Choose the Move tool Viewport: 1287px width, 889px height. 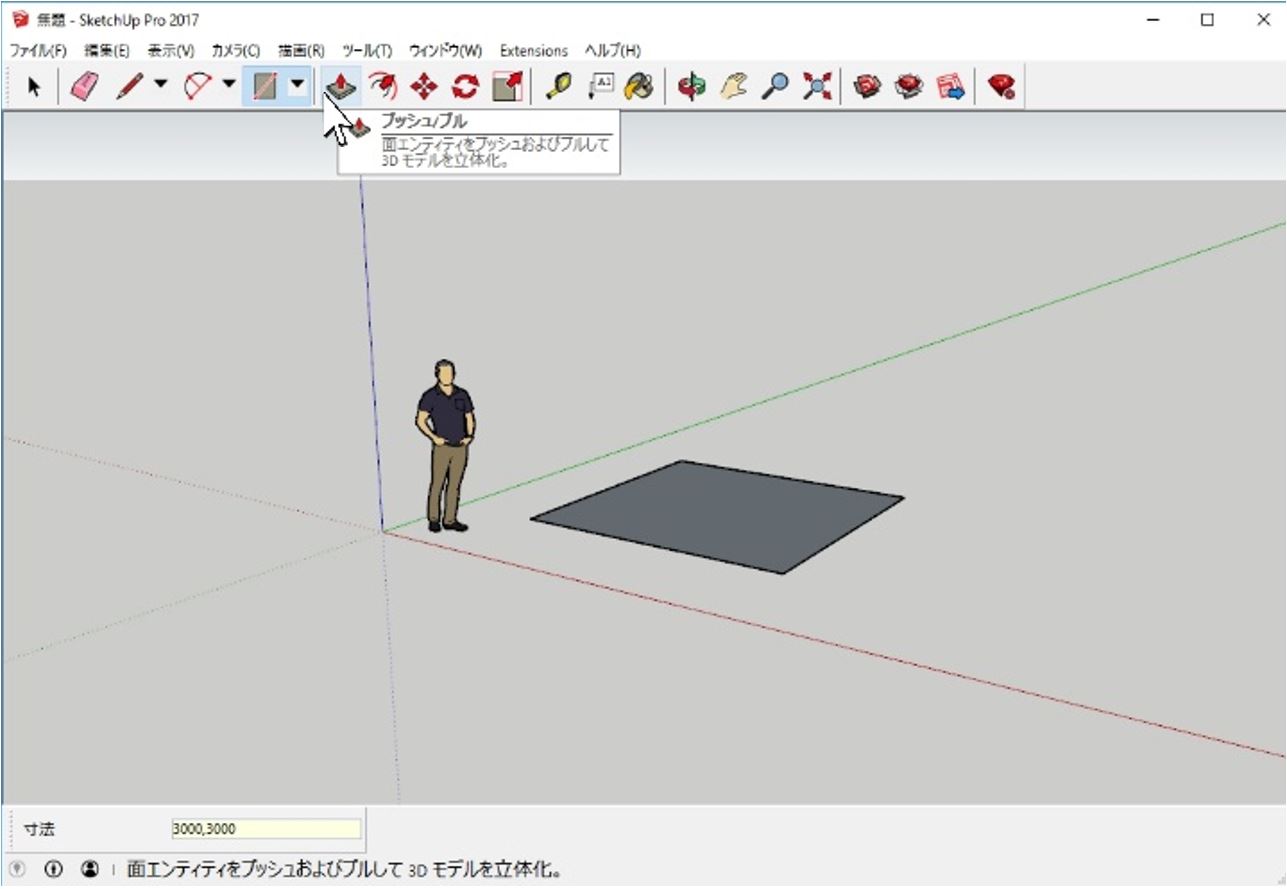[x=424, y=87]
